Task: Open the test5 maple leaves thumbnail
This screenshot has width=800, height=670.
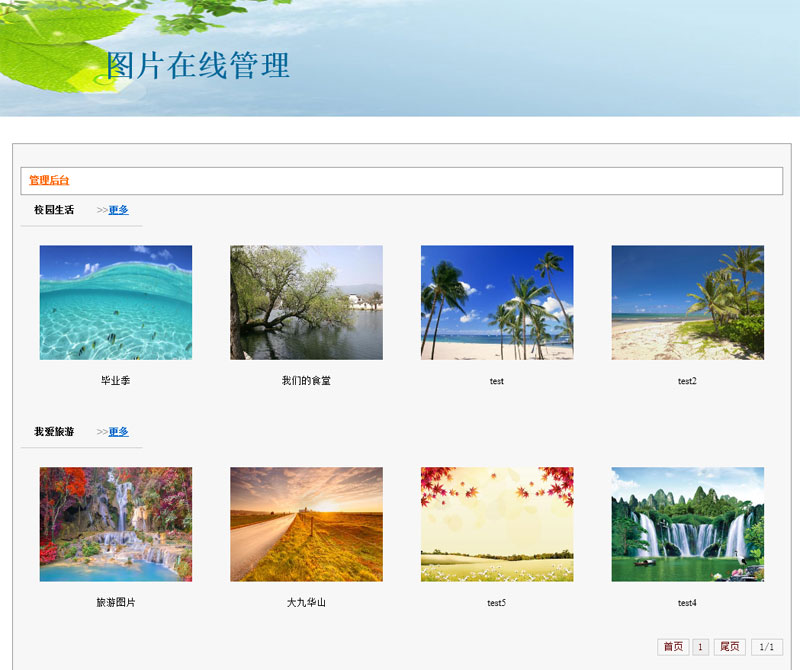Action: 497,525
